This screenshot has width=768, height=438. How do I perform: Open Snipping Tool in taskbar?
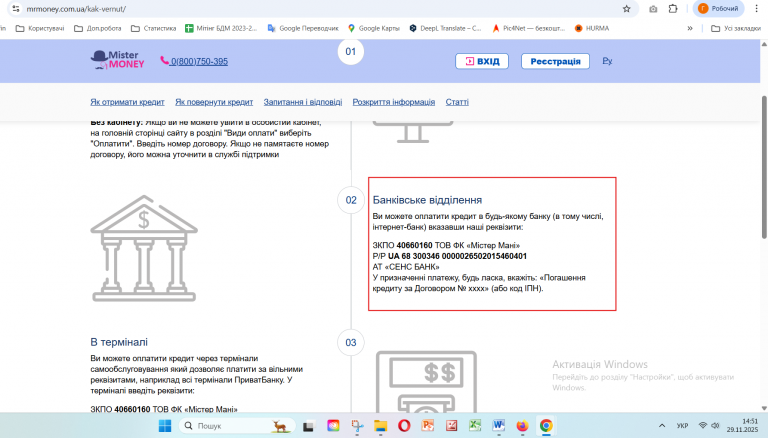point(357,426)
